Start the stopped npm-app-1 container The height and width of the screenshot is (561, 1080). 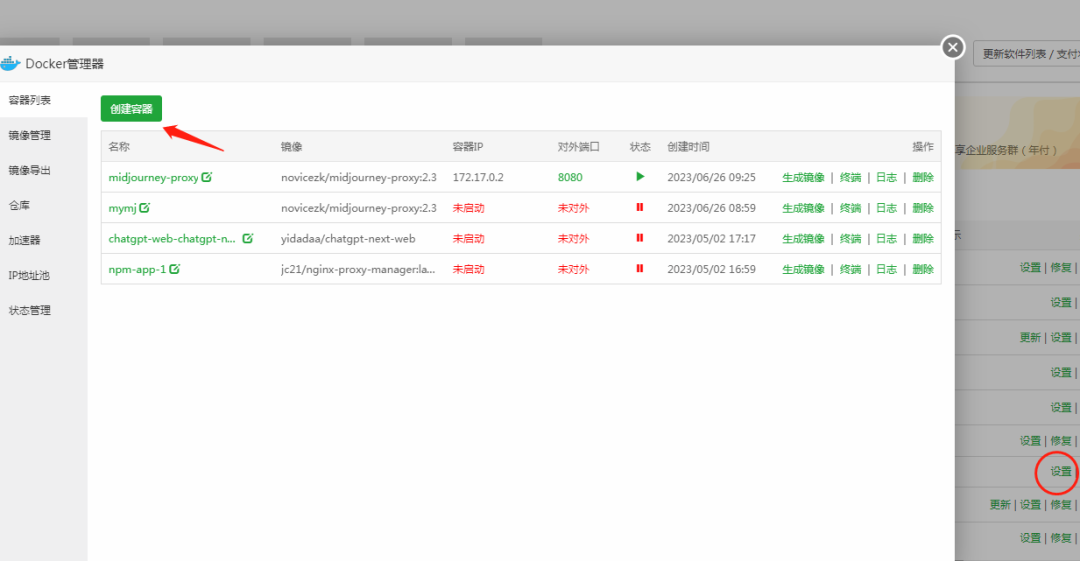(x=640, y=268)
